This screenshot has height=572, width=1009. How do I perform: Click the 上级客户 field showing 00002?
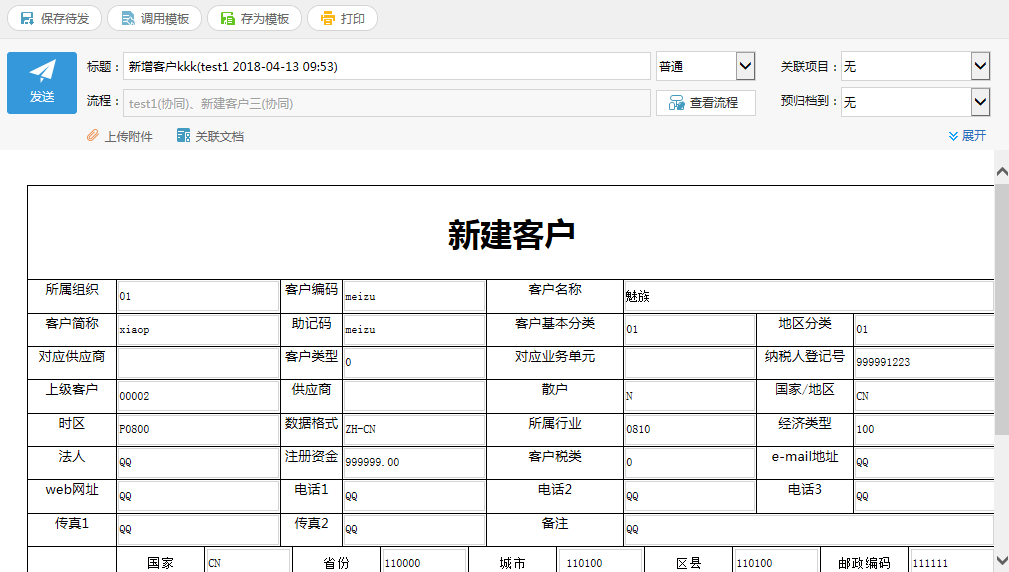pyautogui.click(x=197, y=396)
